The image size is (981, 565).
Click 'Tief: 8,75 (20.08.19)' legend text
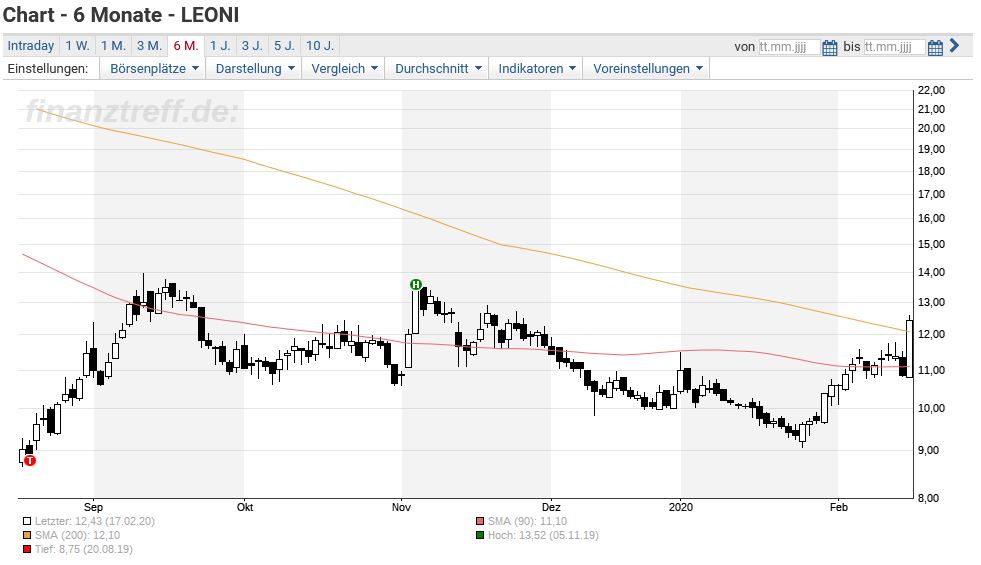point(83,549)
